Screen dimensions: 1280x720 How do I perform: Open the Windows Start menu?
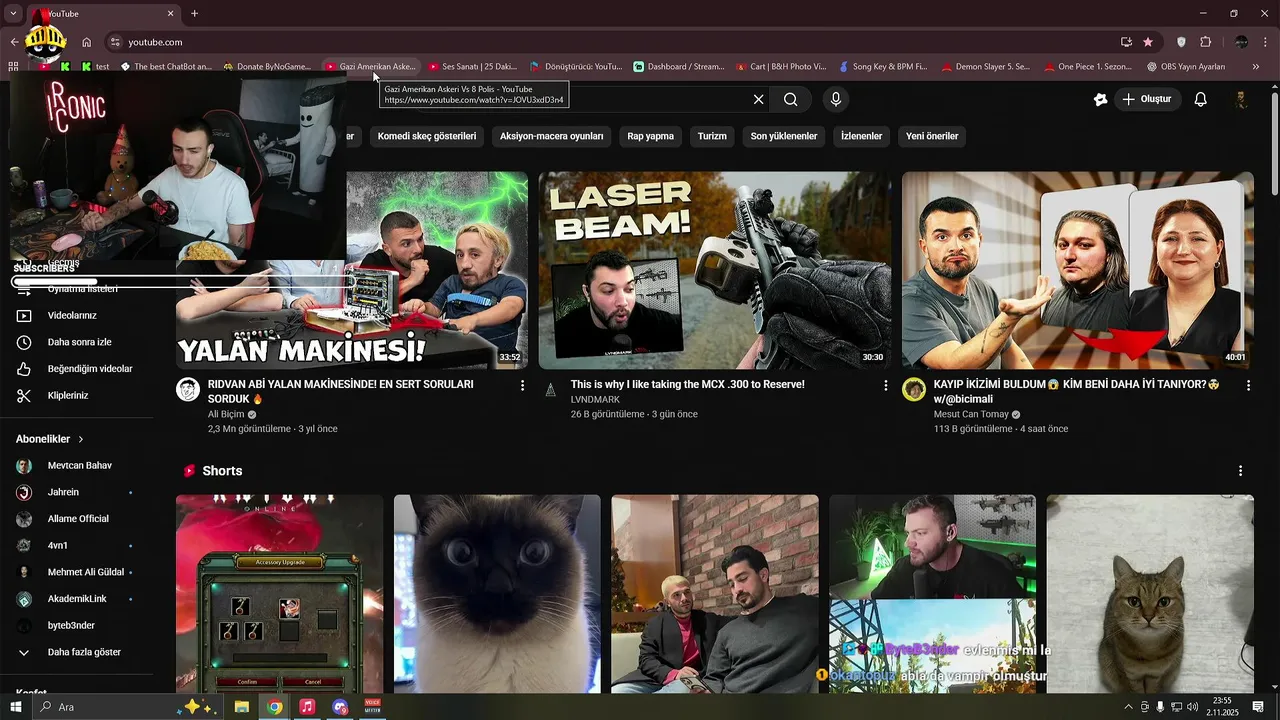[x=15, y=707]
